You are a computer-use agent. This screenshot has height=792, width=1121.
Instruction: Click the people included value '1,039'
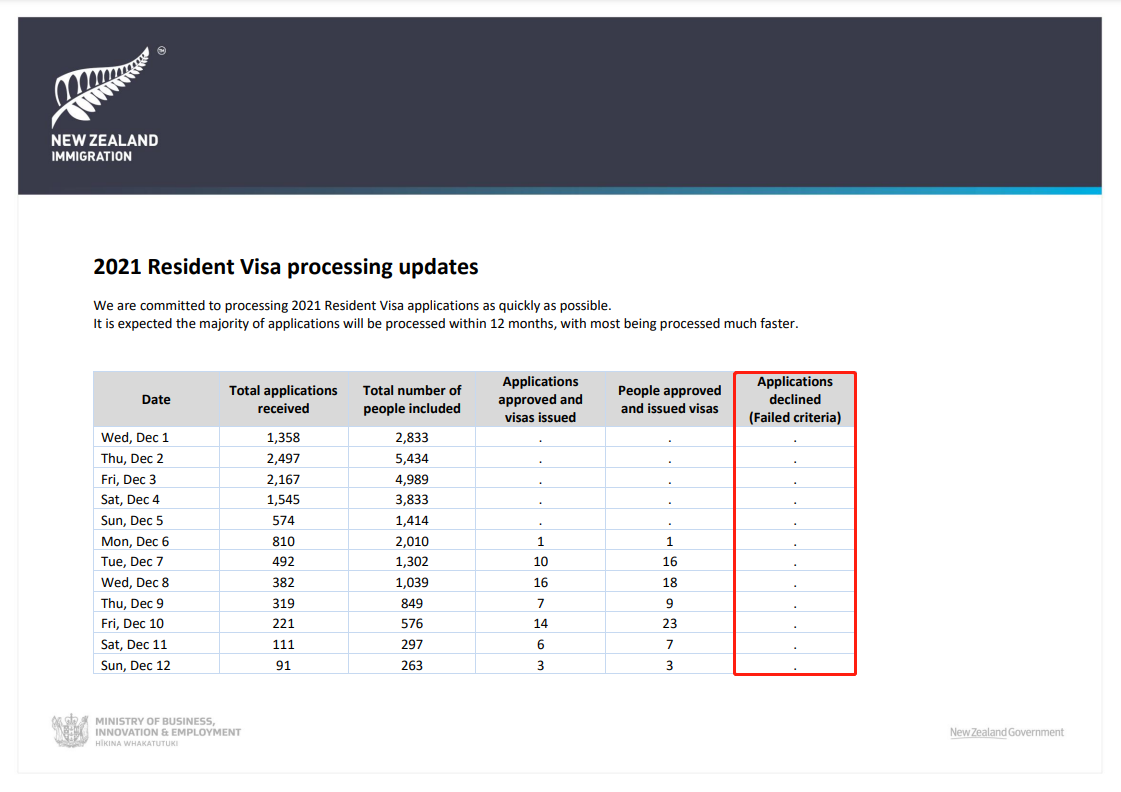click(412, 583)
